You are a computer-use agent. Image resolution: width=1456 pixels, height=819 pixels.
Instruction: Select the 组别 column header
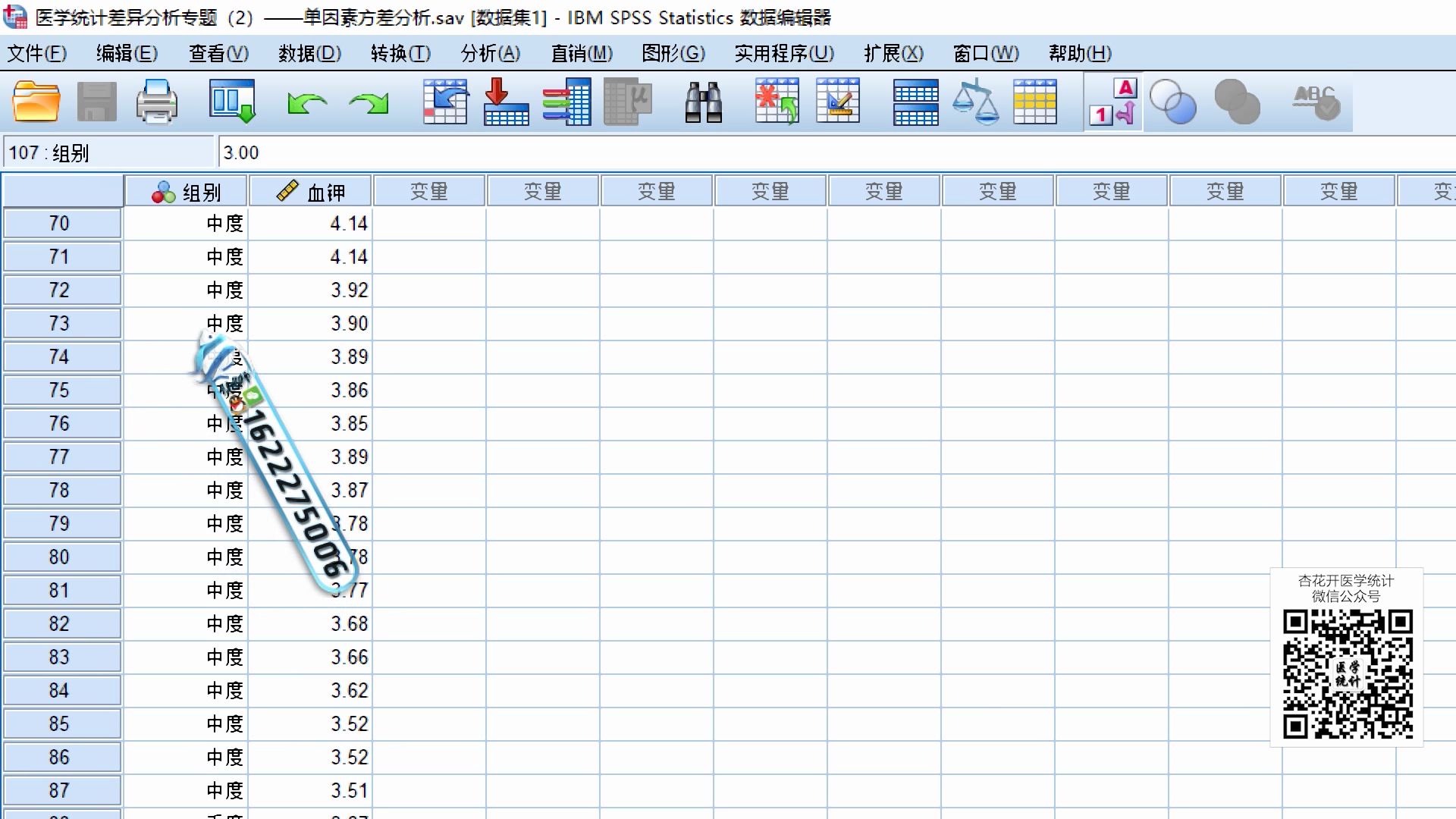(x=187, y=192)
